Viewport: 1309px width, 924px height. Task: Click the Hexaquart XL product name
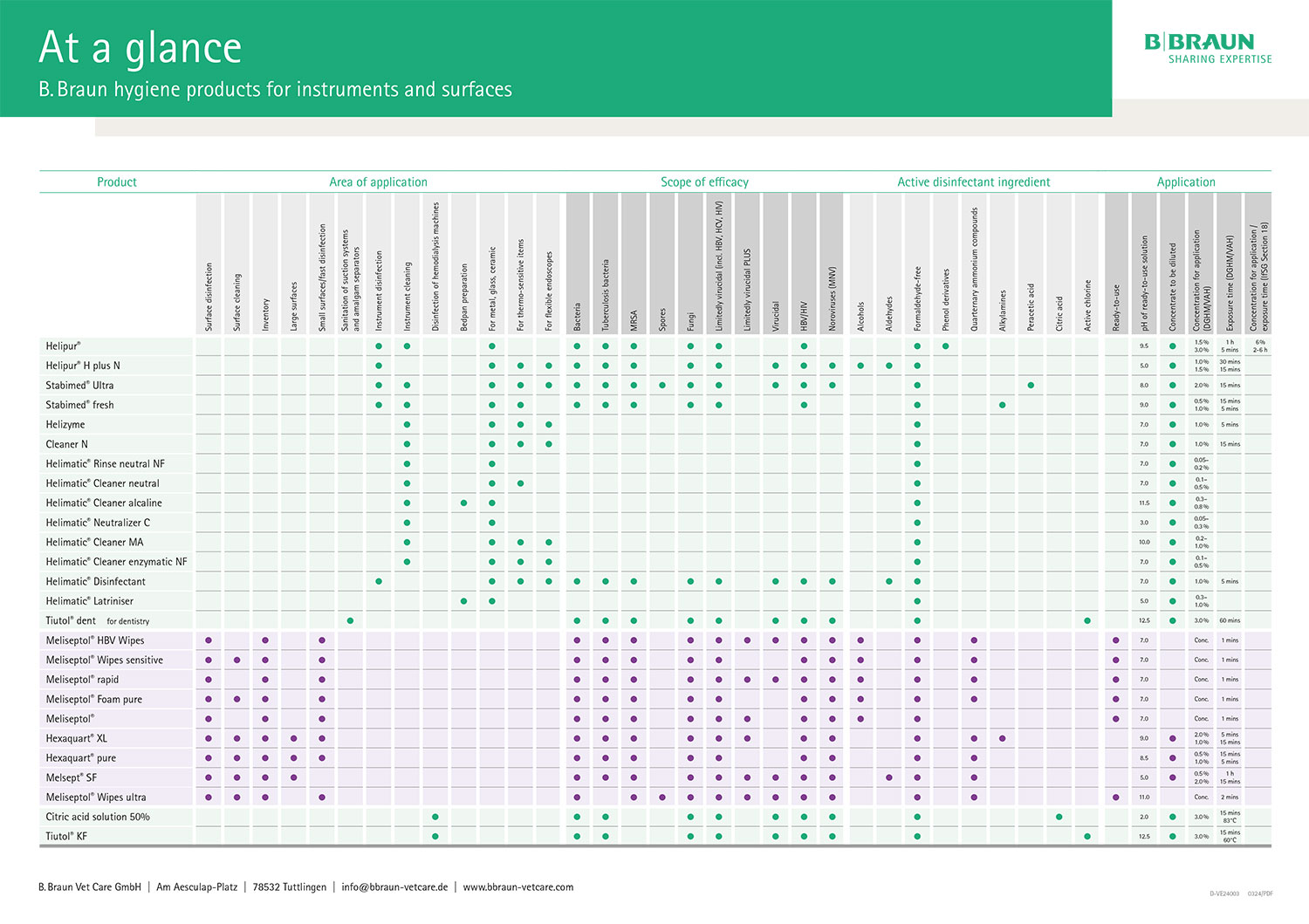pos(76,738)
